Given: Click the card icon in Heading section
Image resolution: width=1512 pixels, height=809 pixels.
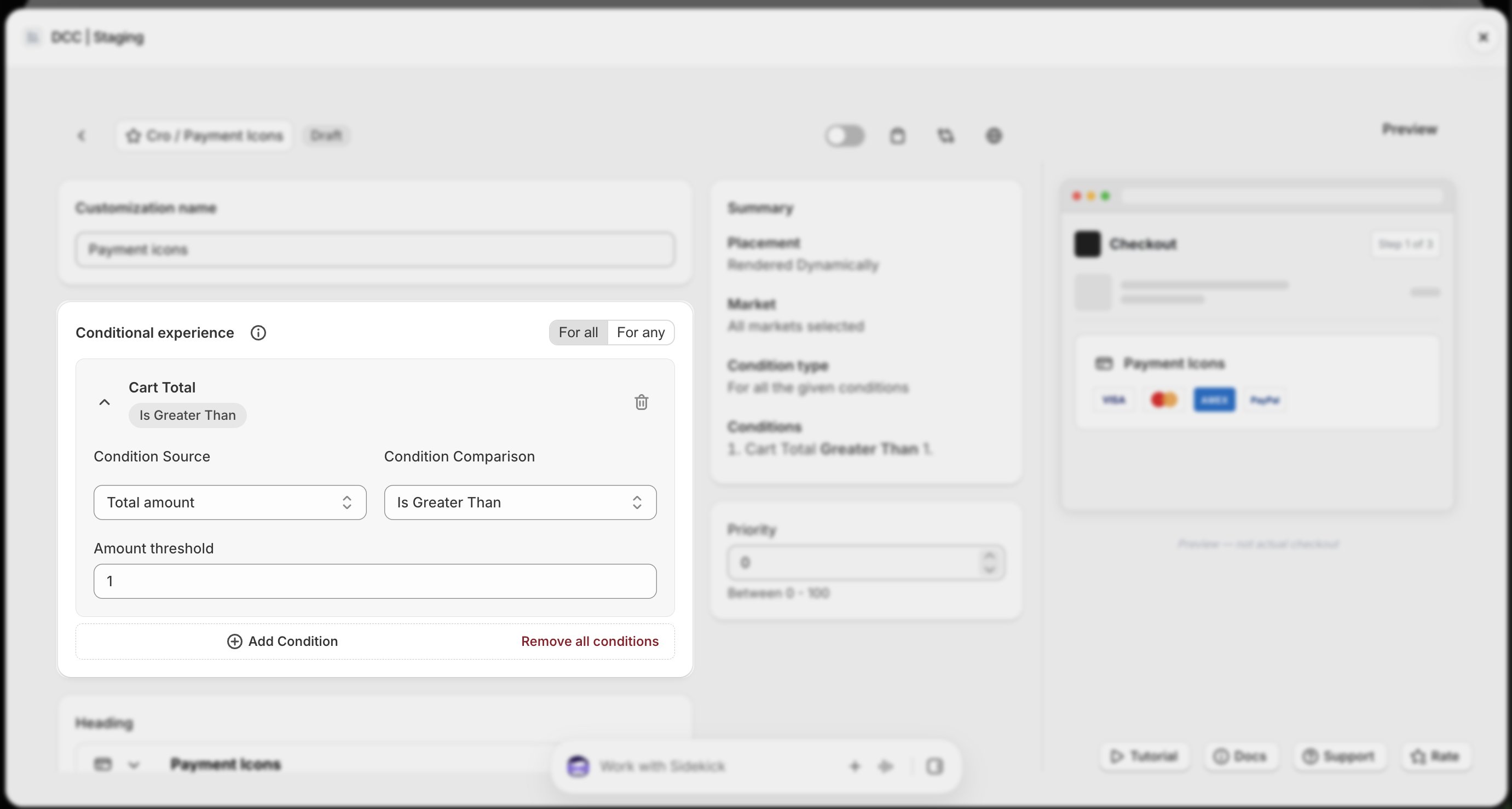Looking at the screenshot, I should click(x=103, y=764).
